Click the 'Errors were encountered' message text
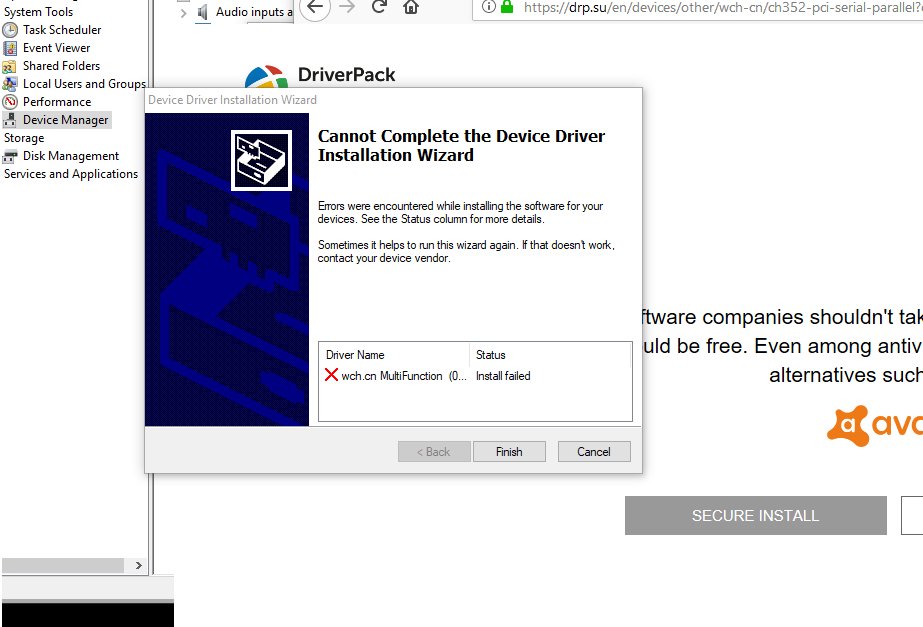This screenshot has height=627, width=923. 460,213
